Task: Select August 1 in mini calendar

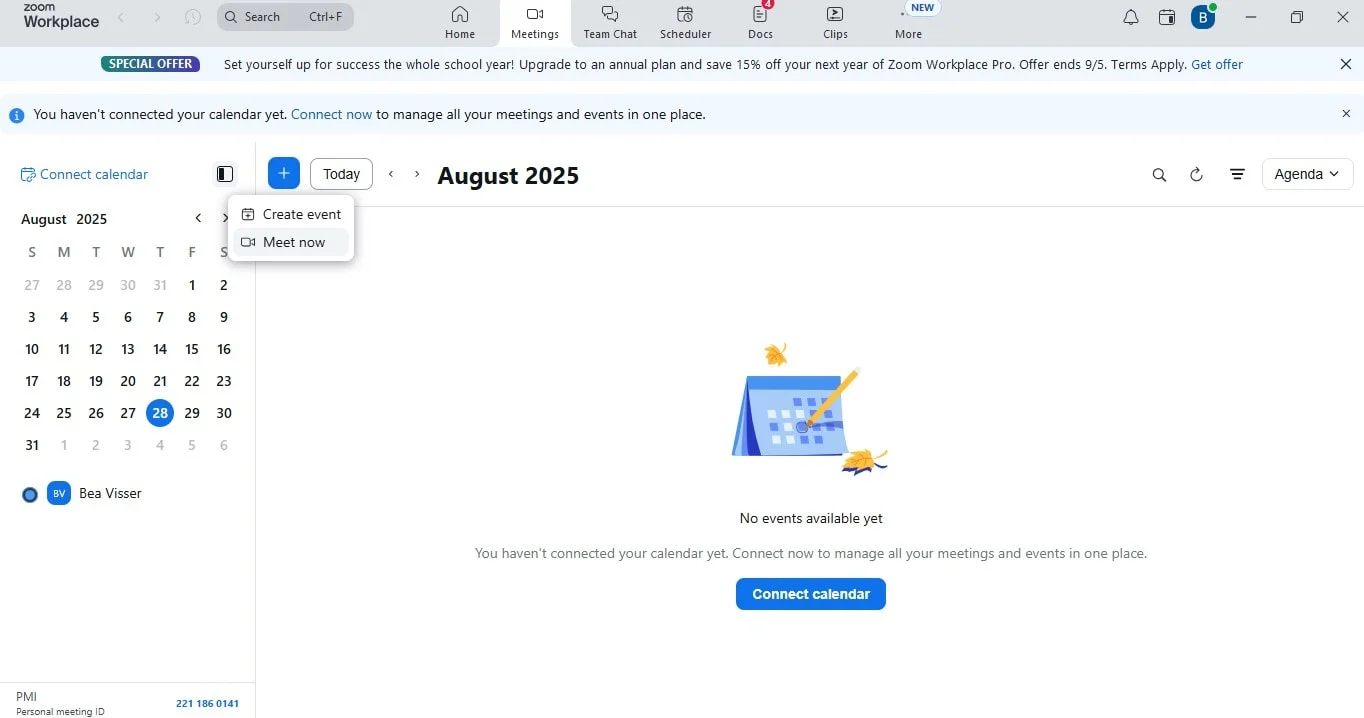Action: (192, 285)
